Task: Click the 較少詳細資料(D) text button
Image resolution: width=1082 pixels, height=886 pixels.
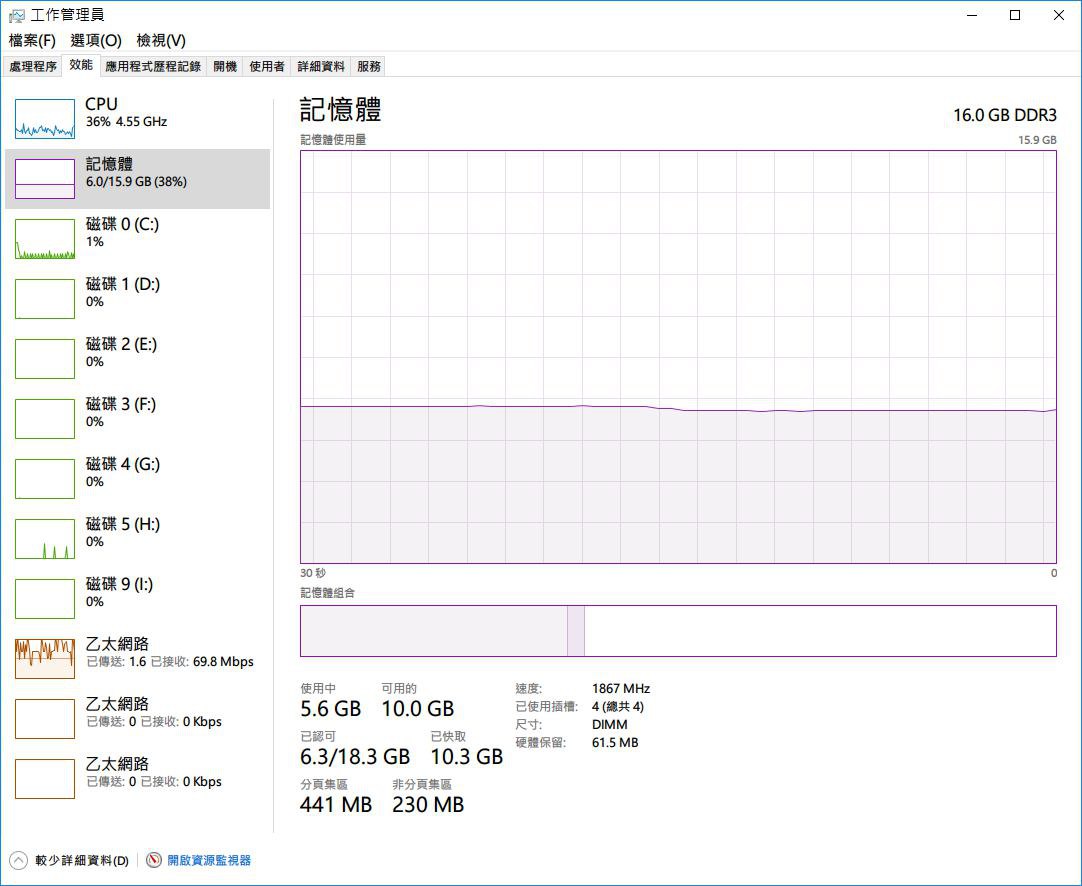Action: pos(82,860)
